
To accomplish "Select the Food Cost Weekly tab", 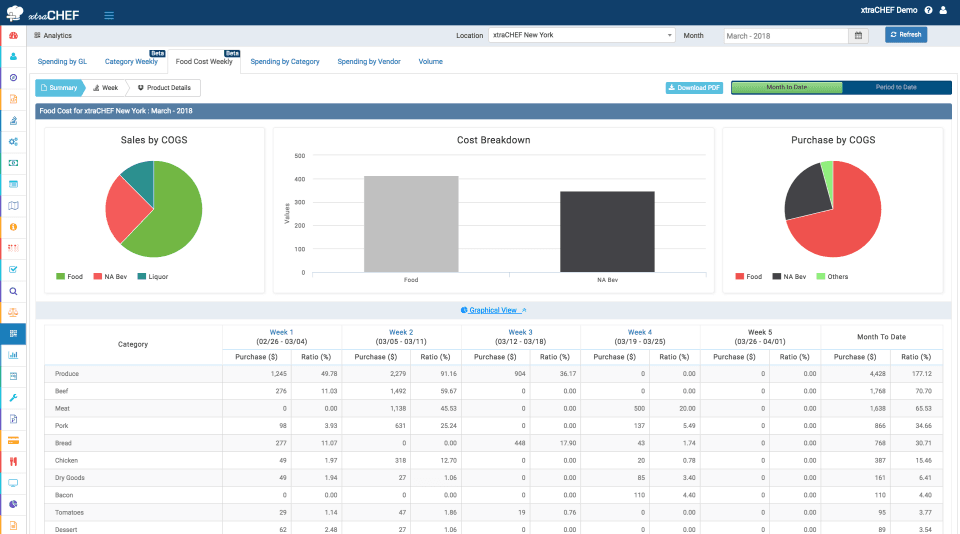I will pyautogui.click(x=204, y=61).
